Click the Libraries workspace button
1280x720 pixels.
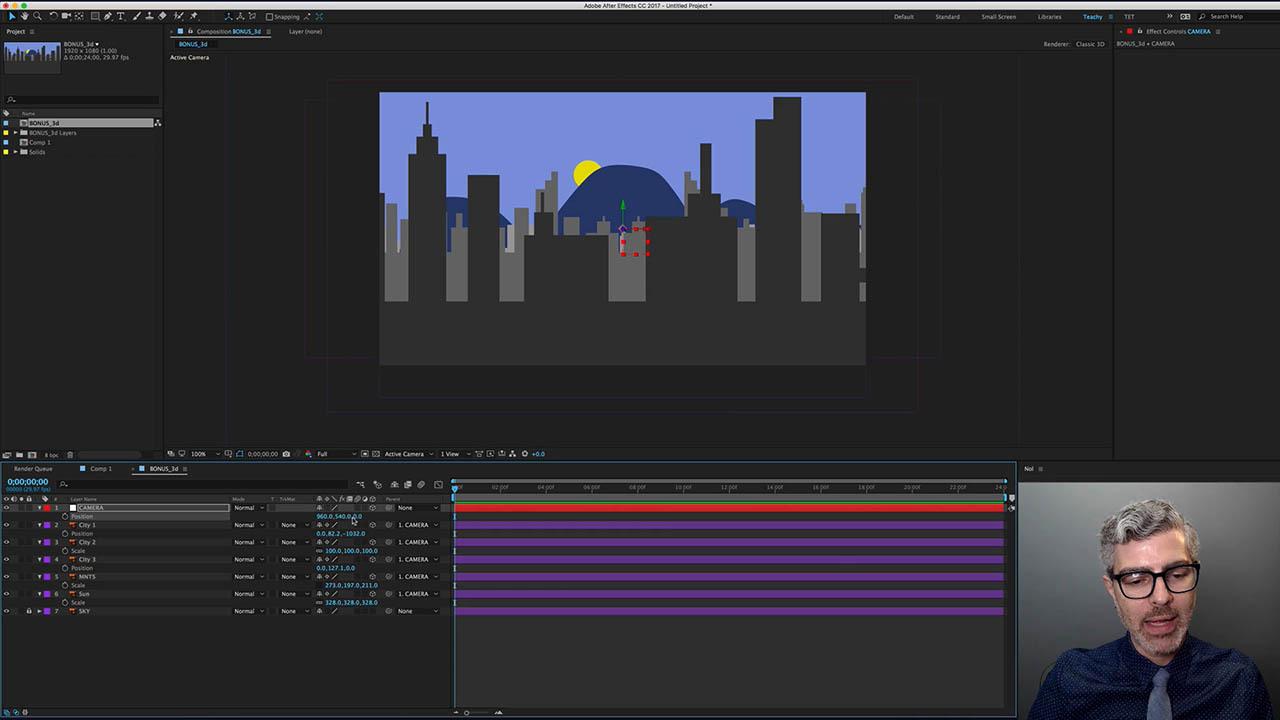click(x=1050, y=16)
